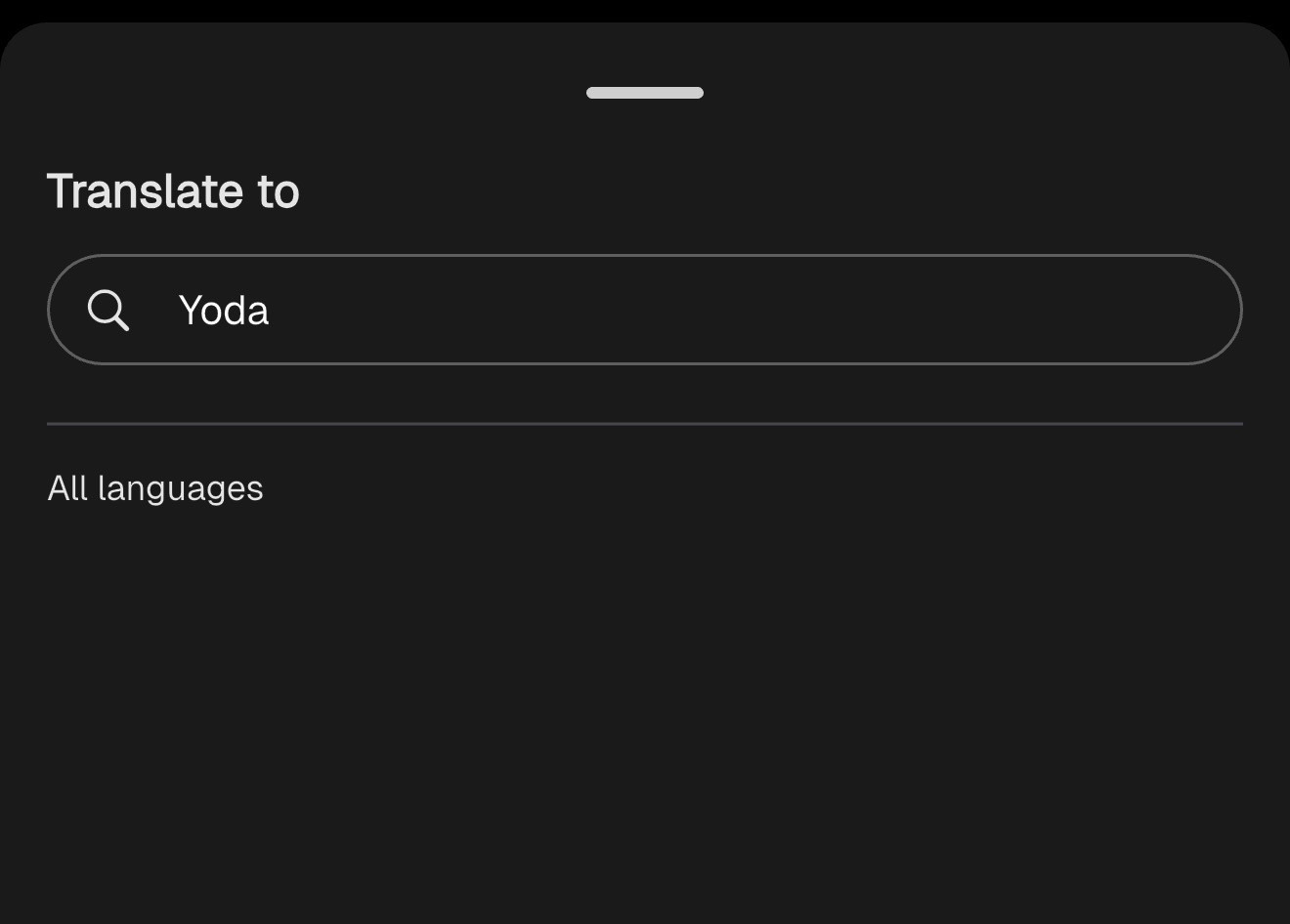Click the rounded left edge of search bar
This screenshot has width=1290, height=924.
click(x=61, y=311)
